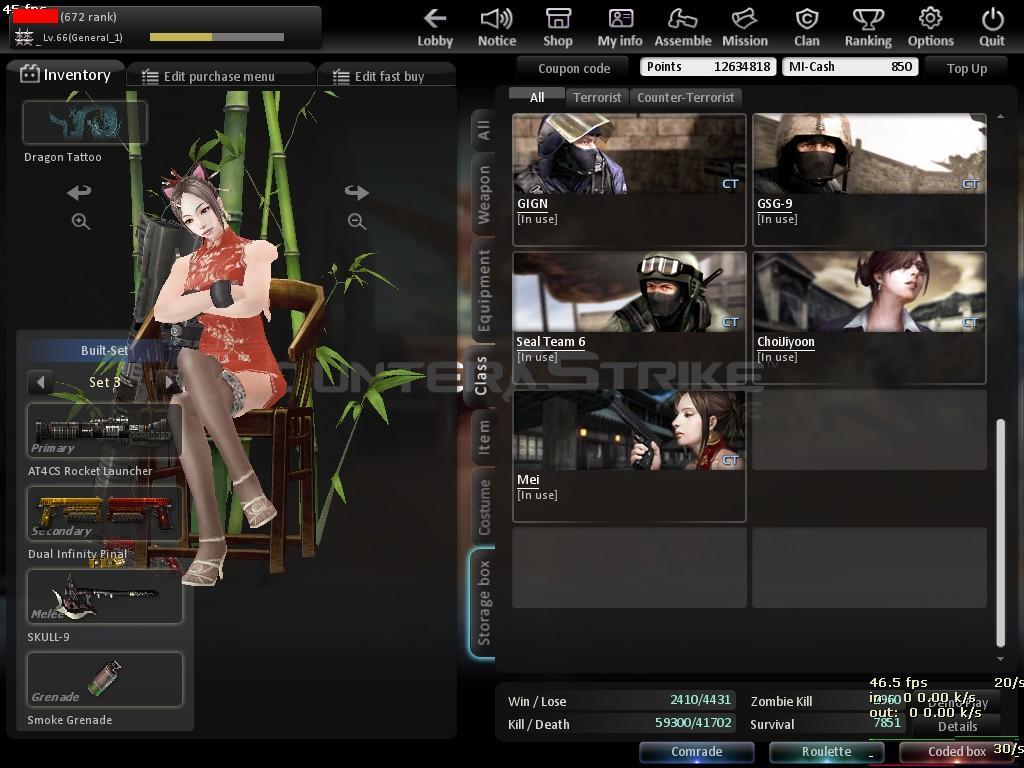Image resolution: width=1024 pixels, height=768 pixels.
Task: Select the GIGN class card
Action: (x=629, y=180)
